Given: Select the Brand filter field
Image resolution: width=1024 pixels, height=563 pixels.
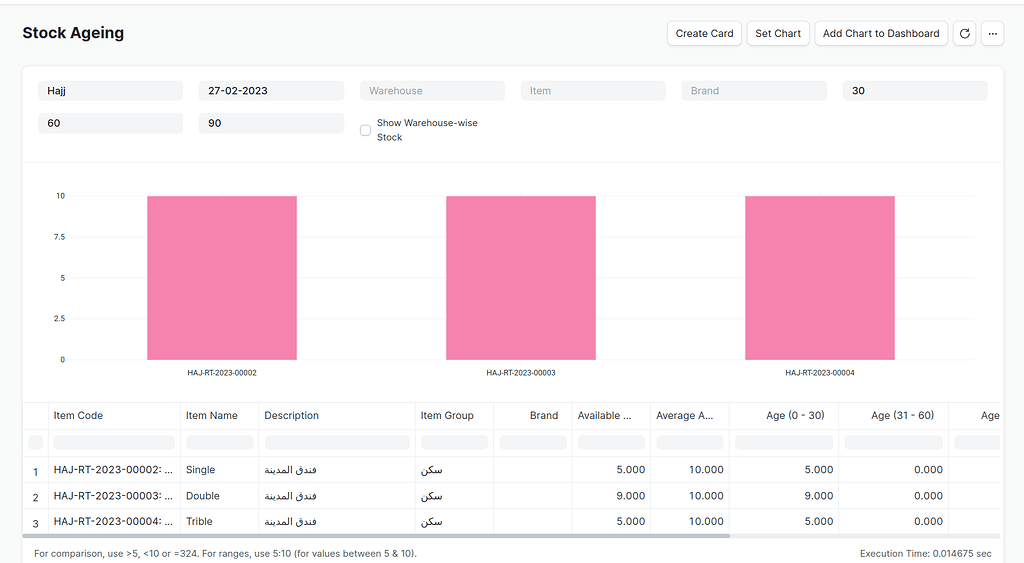Looking at the screenshot, I should pyautogui.click(x=754, y=91).
